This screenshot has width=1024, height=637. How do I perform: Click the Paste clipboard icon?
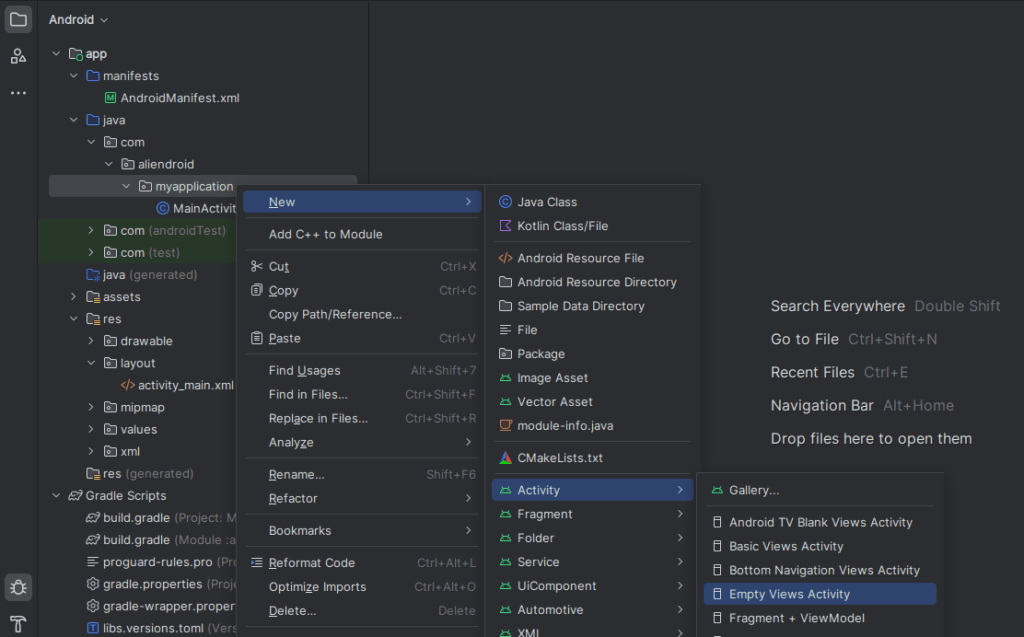pyautogui.click(x=257, y=338)
